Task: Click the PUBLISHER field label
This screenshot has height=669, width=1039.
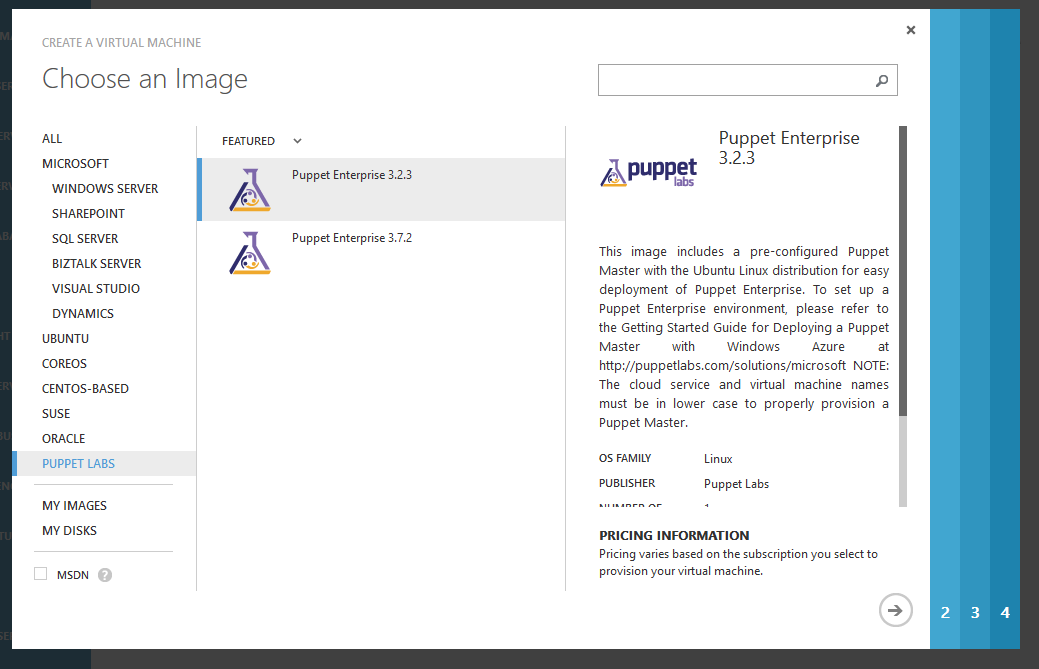Action: click(627, 484)
